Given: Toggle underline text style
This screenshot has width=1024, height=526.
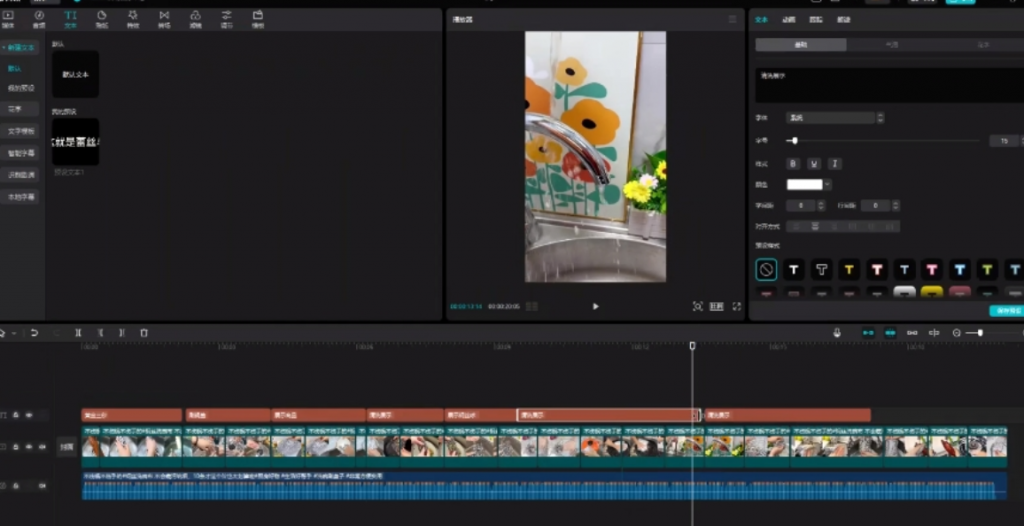Looking at the screenshot, I should click(814, 163).
